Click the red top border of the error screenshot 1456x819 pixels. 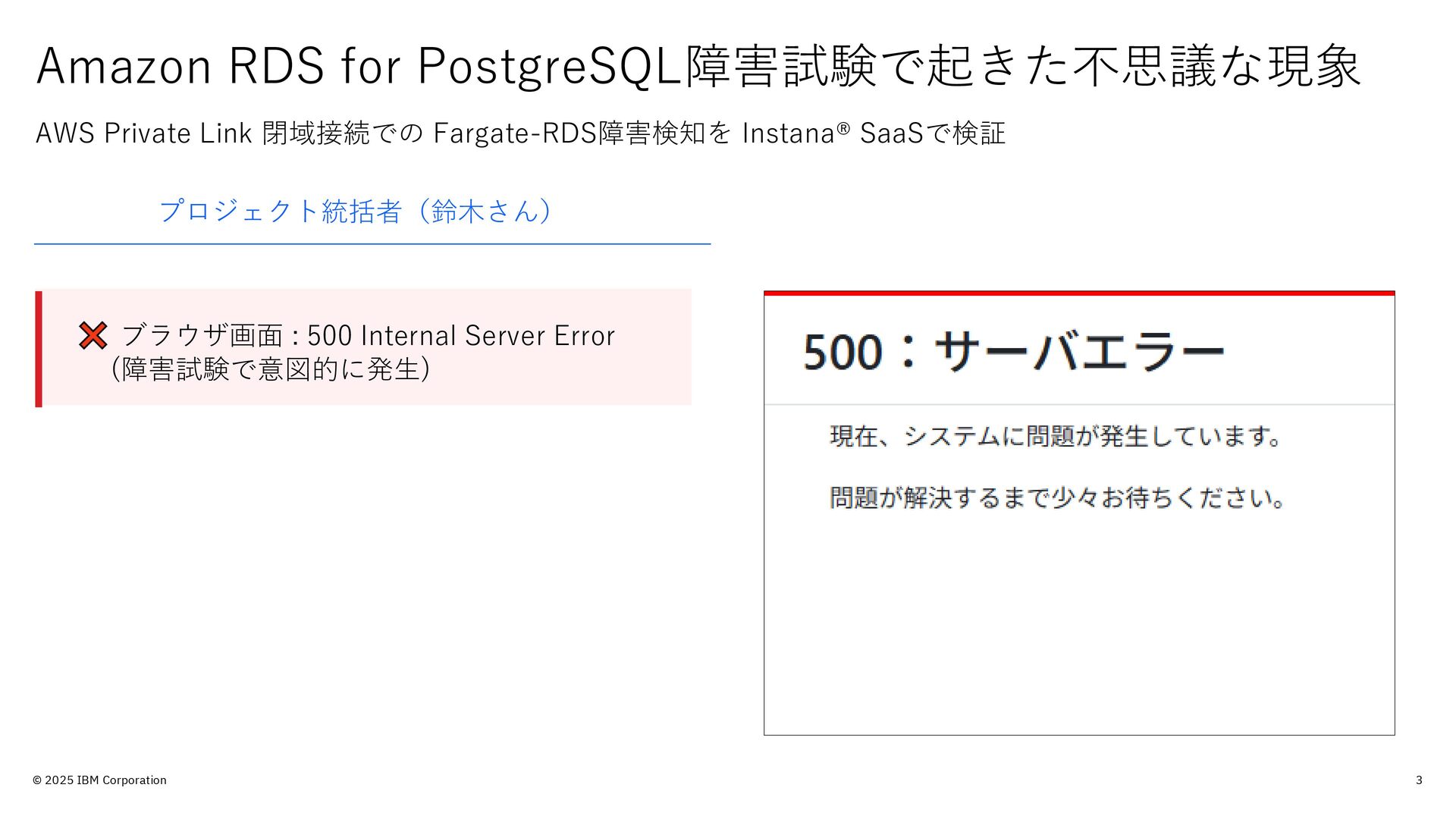pyautogui.click(x=1078, y=293)
